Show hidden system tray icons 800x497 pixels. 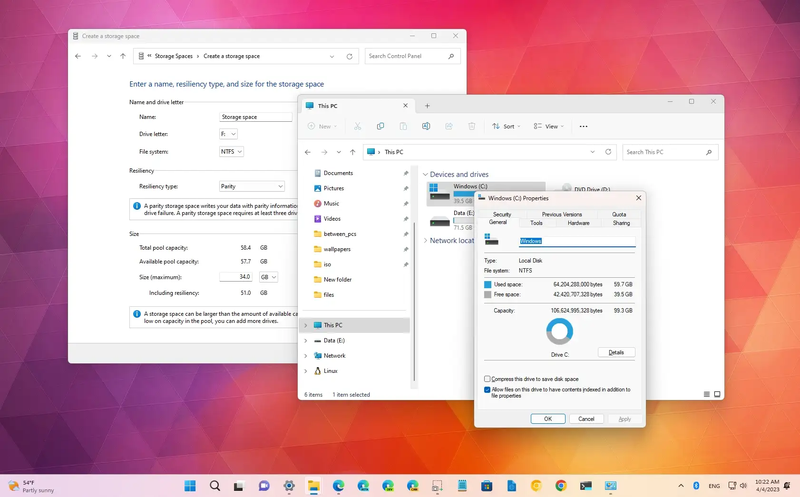pyautogui.click(x=681, y=485)
